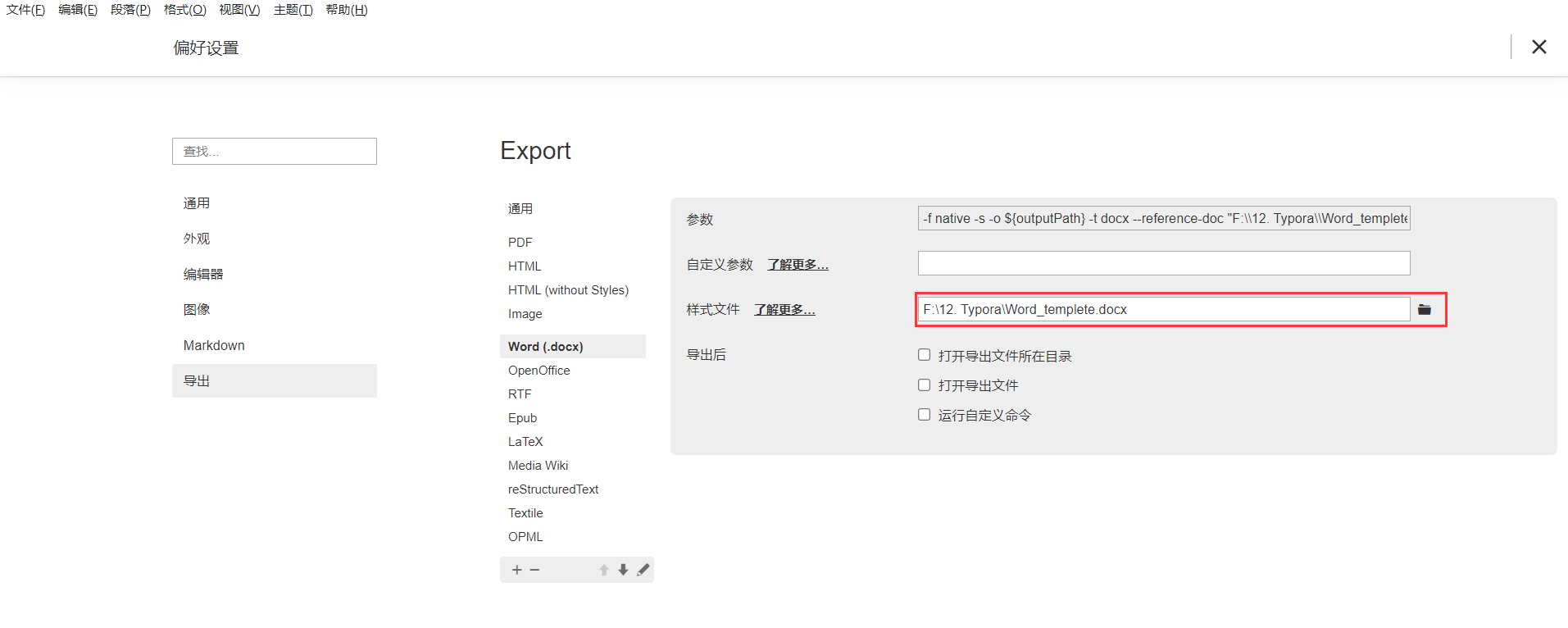Click the empty 自定义参数 input field
Image resolution: width=1568 pixels, height=628 pixels.
tap(1164, 263)
